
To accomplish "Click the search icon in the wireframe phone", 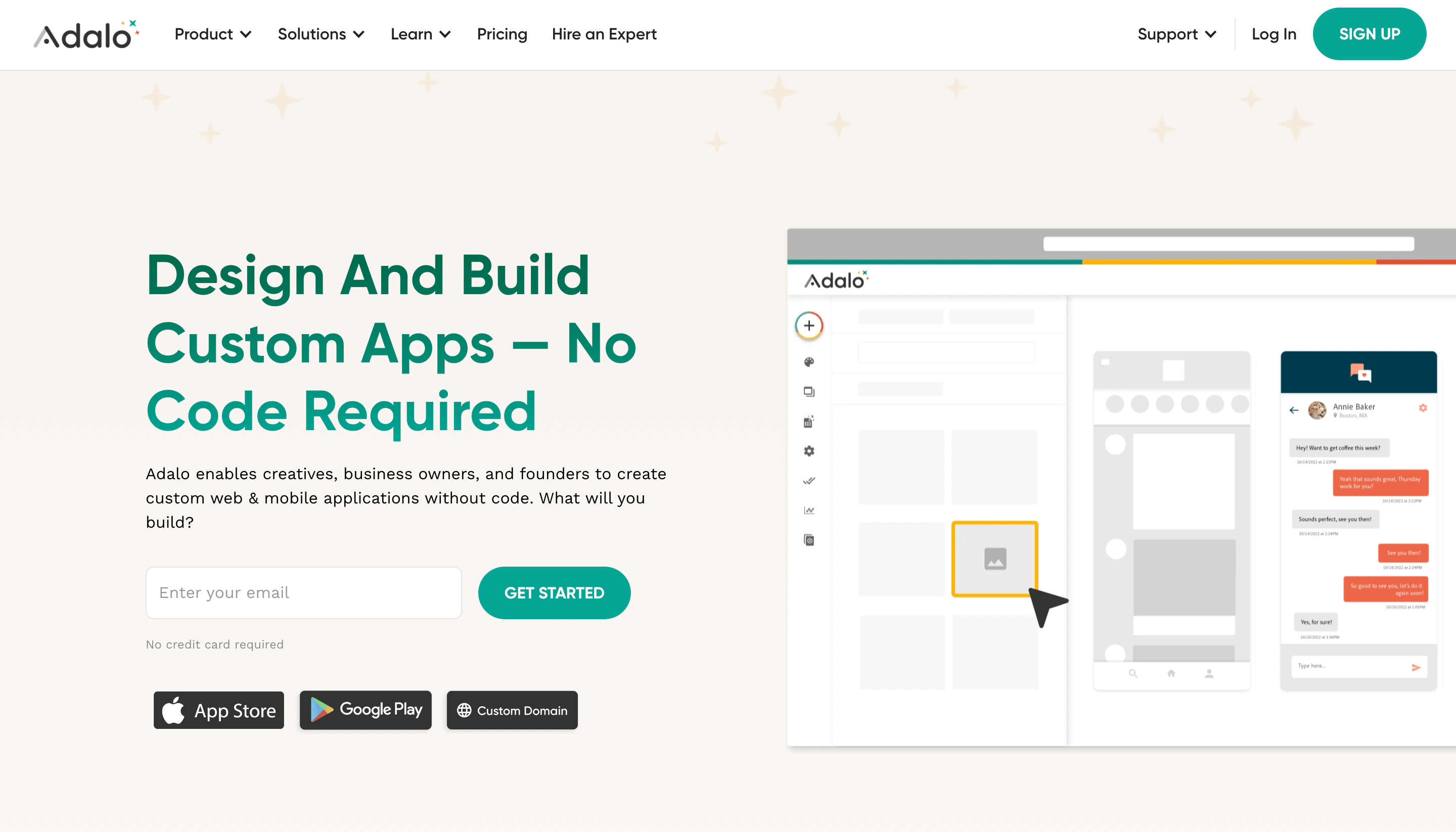I will click(x=1133, y=674).
